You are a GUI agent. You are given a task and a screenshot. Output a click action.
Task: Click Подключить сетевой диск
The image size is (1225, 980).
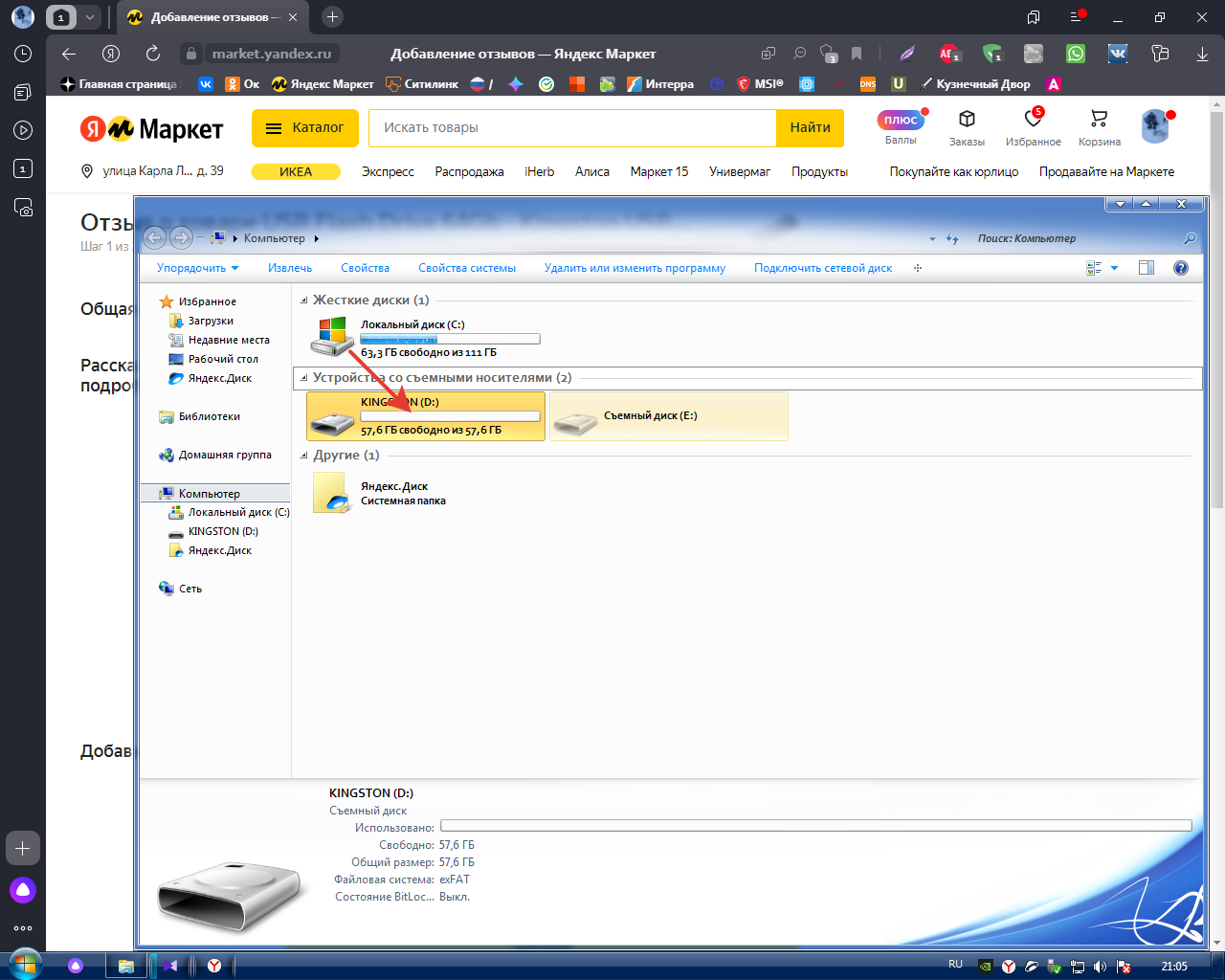[x=823, y=268]
